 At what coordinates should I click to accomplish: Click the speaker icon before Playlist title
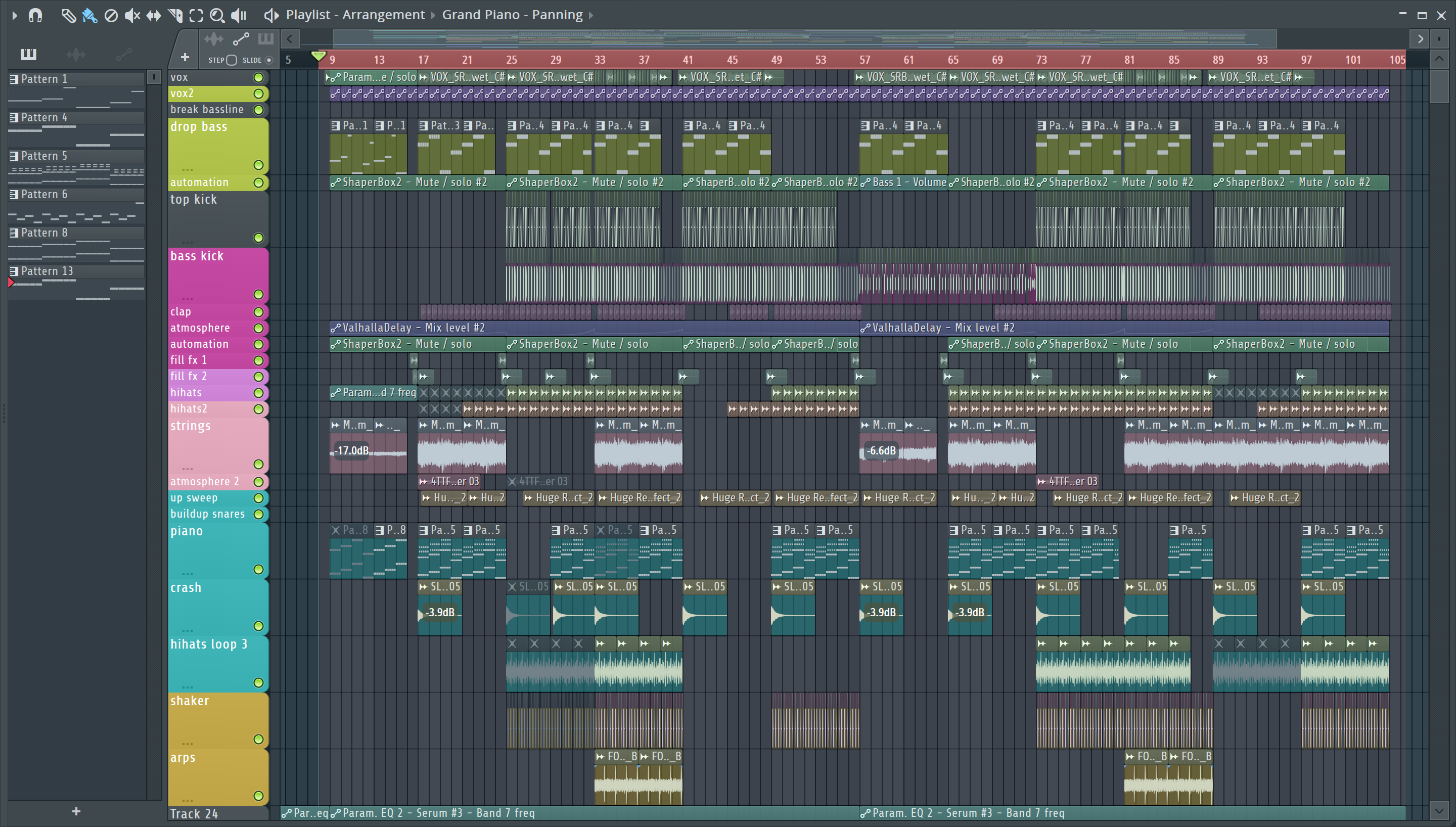click(x=271, y=15)
